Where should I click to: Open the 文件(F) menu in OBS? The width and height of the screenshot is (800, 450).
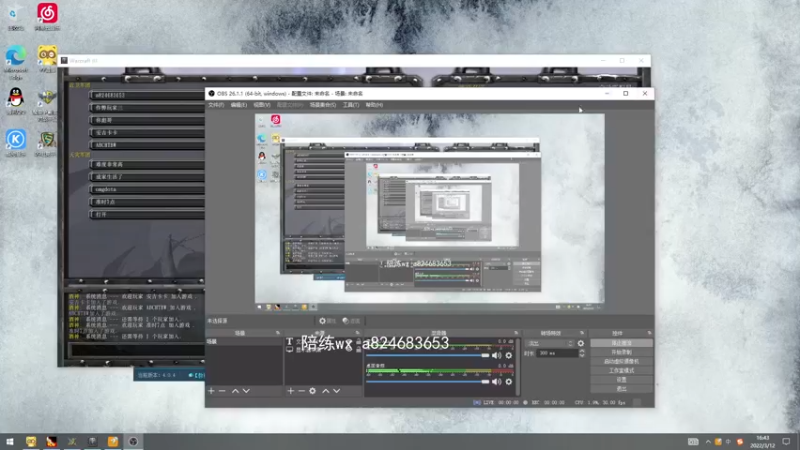tap(216, 105)
